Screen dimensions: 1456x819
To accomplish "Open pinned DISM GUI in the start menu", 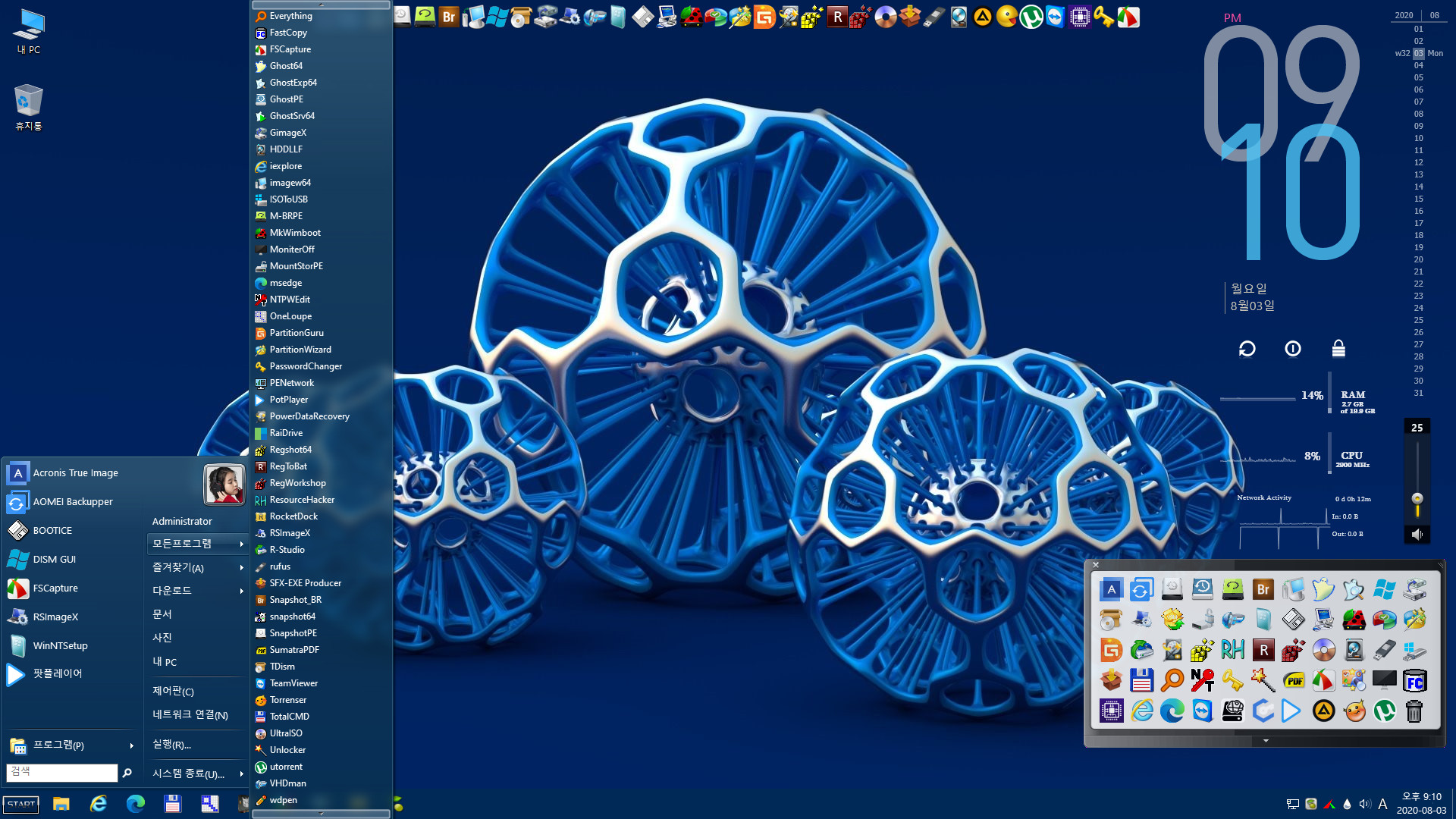I will [73, 560].
